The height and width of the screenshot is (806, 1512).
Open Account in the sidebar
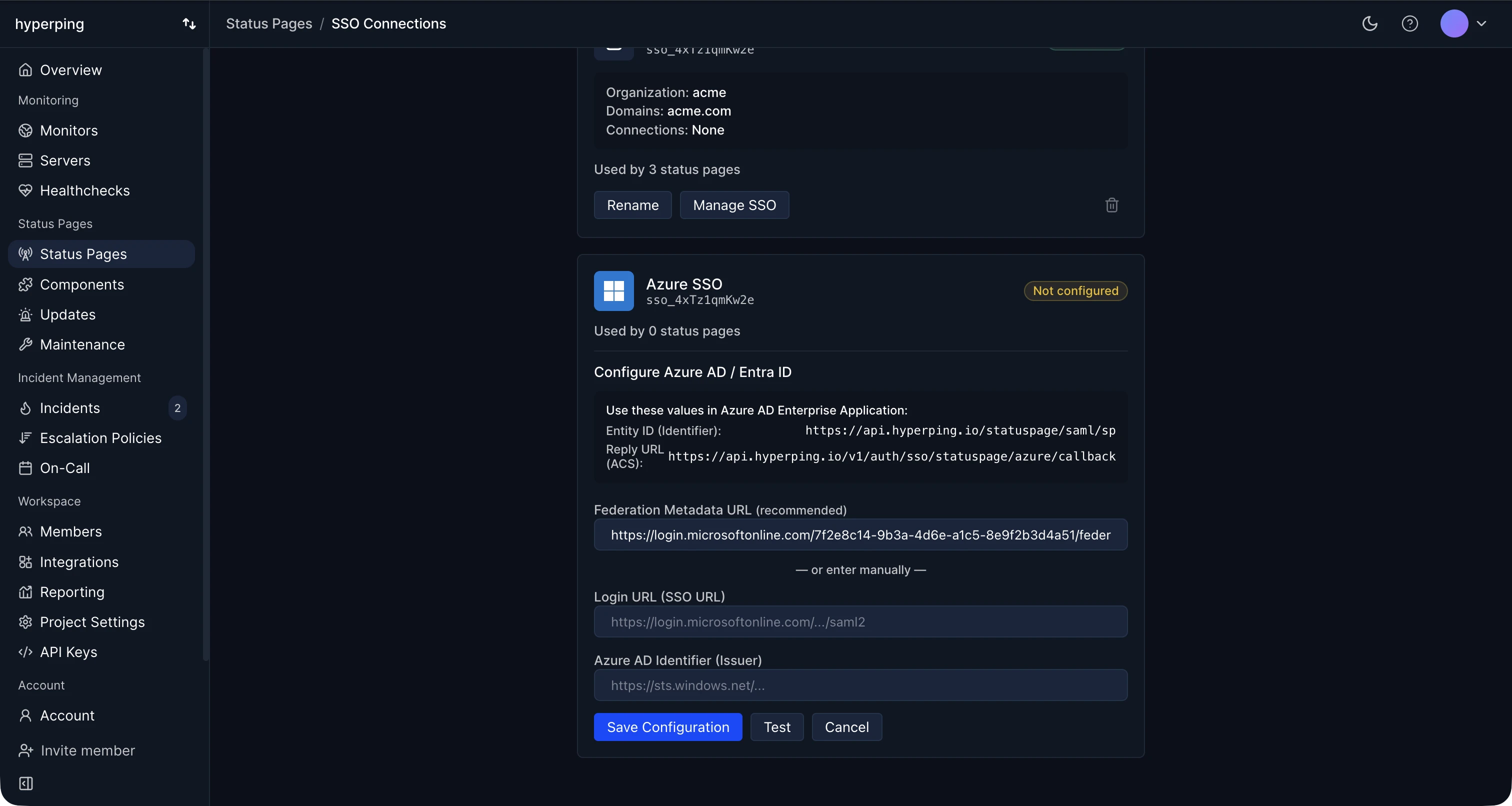click(101, 715)
